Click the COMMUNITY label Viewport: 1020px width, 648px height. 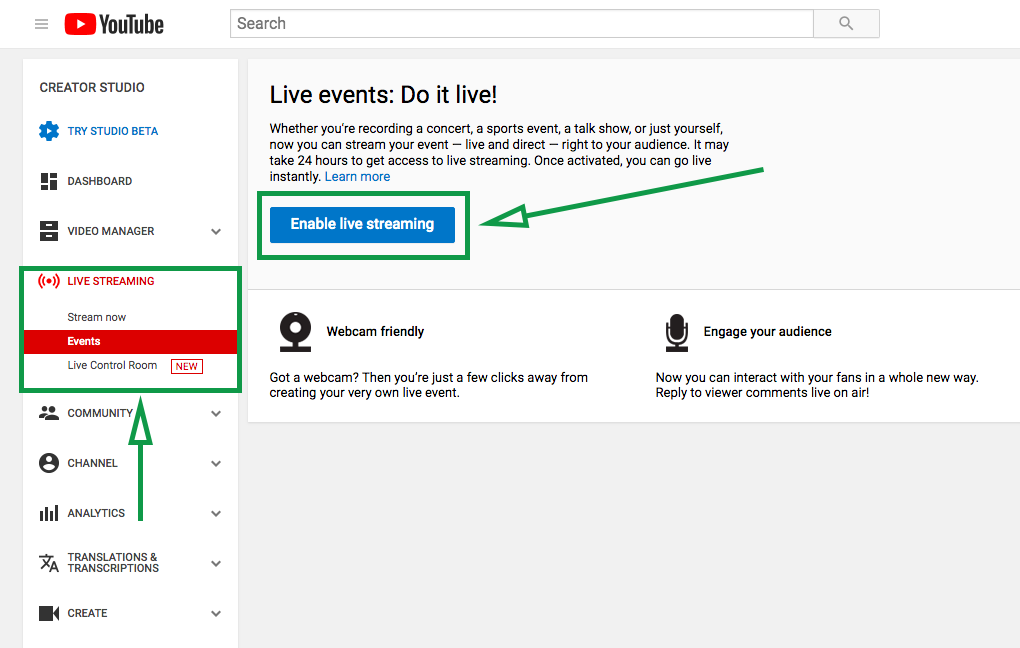click(x=100, y=413)
